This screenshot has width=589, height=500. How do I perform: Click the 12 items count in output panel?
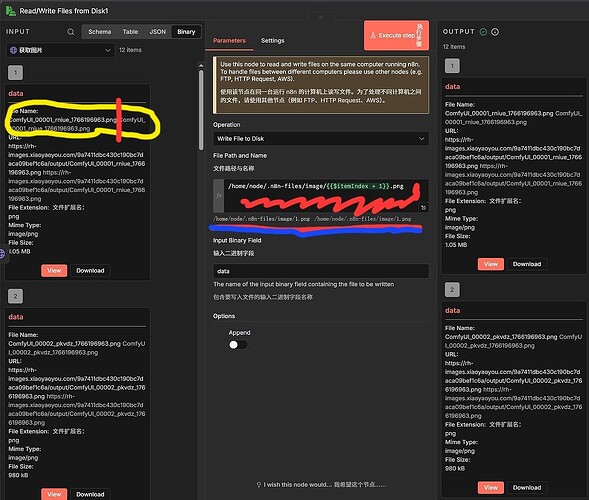(x=454, y=47)
